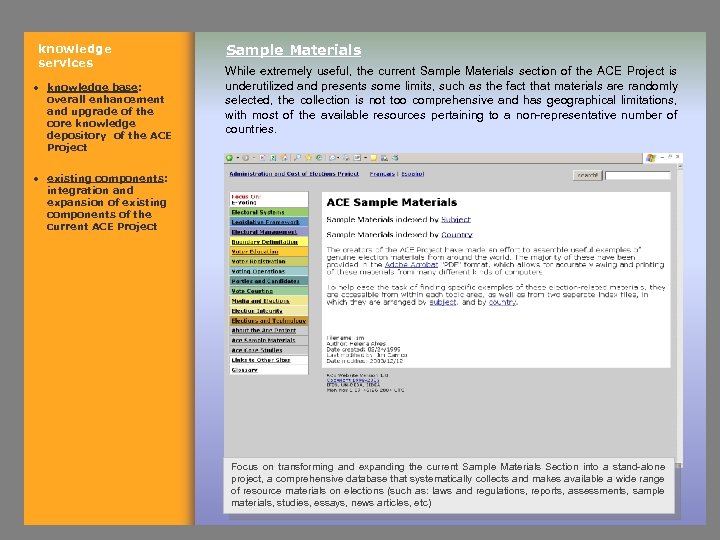The image size is (720, 540).
Task: Click Administration and Cost of Elections Project link
Action: (294, 174)
